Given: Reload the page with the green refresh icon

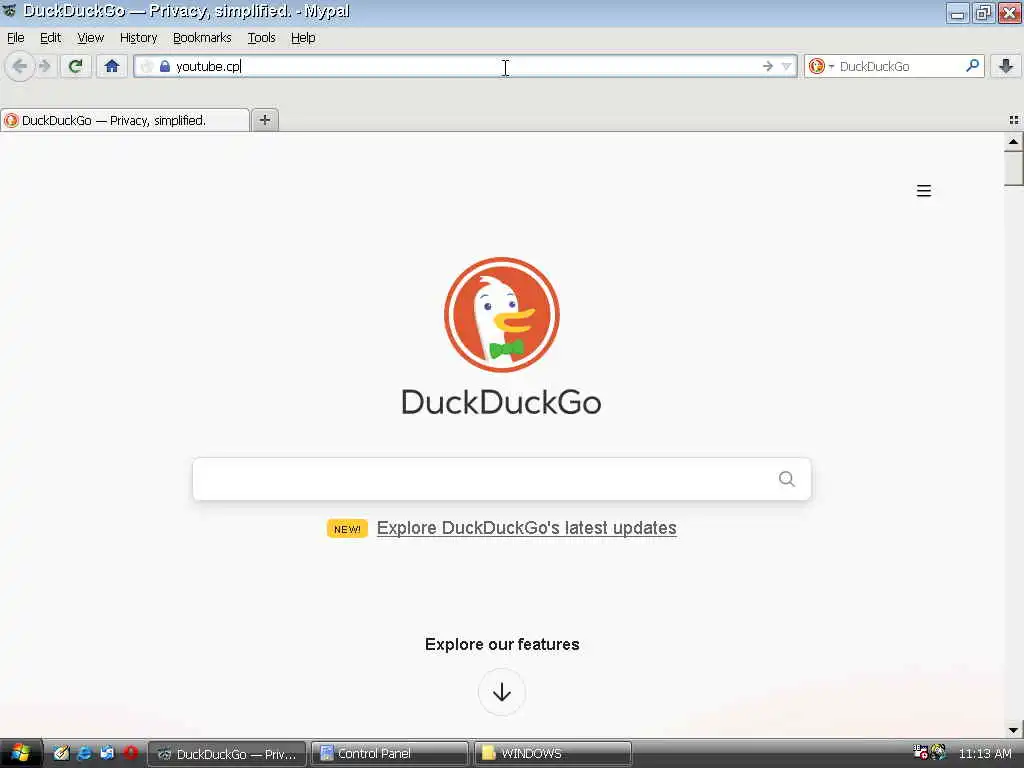Looking at the screenshot, I should pos(76,66).
